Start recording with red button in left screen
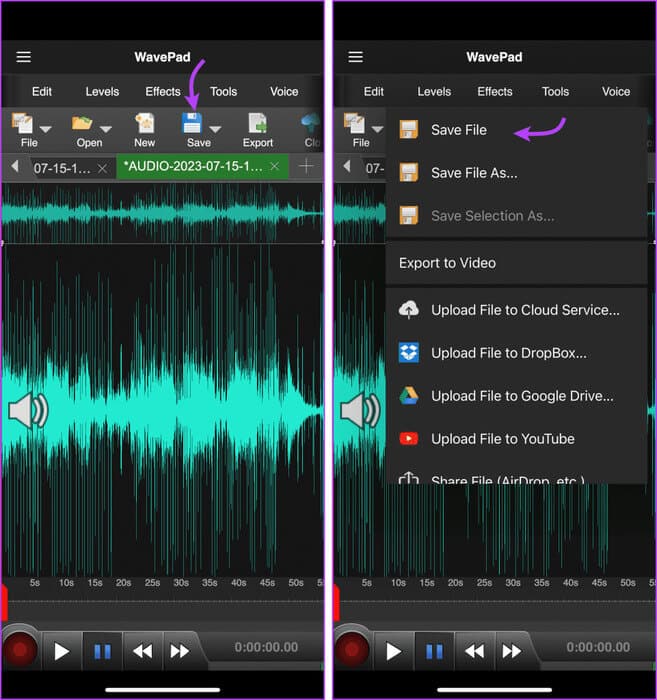This screenshot has height=700, width=657. [x=20, y=650]
